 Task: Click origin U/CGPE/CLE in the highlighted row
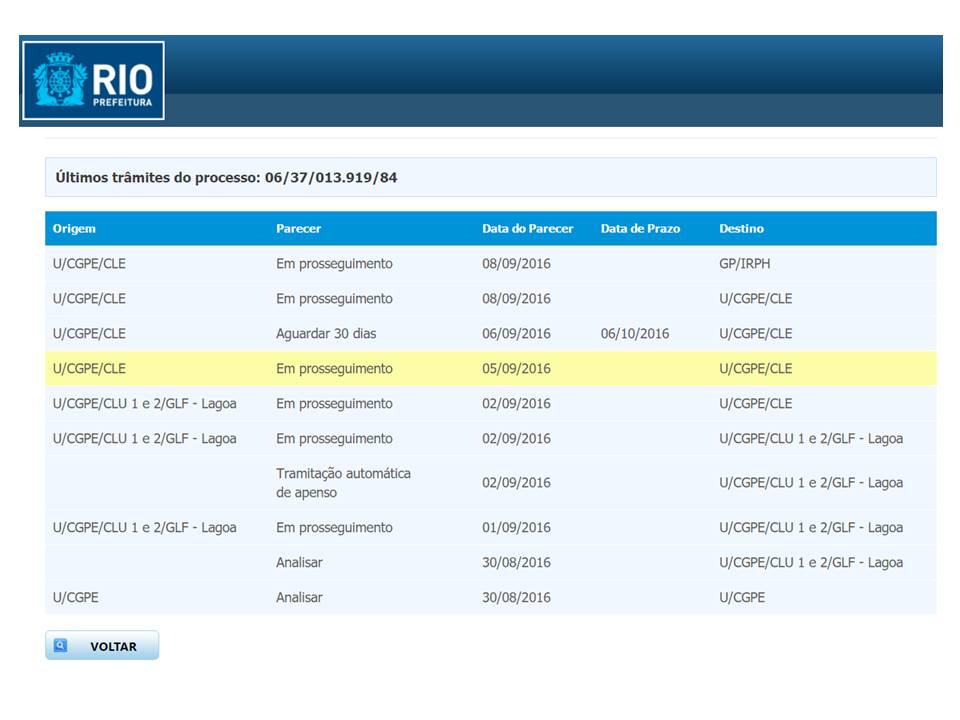pyautogui.click(x=89, y=369)
